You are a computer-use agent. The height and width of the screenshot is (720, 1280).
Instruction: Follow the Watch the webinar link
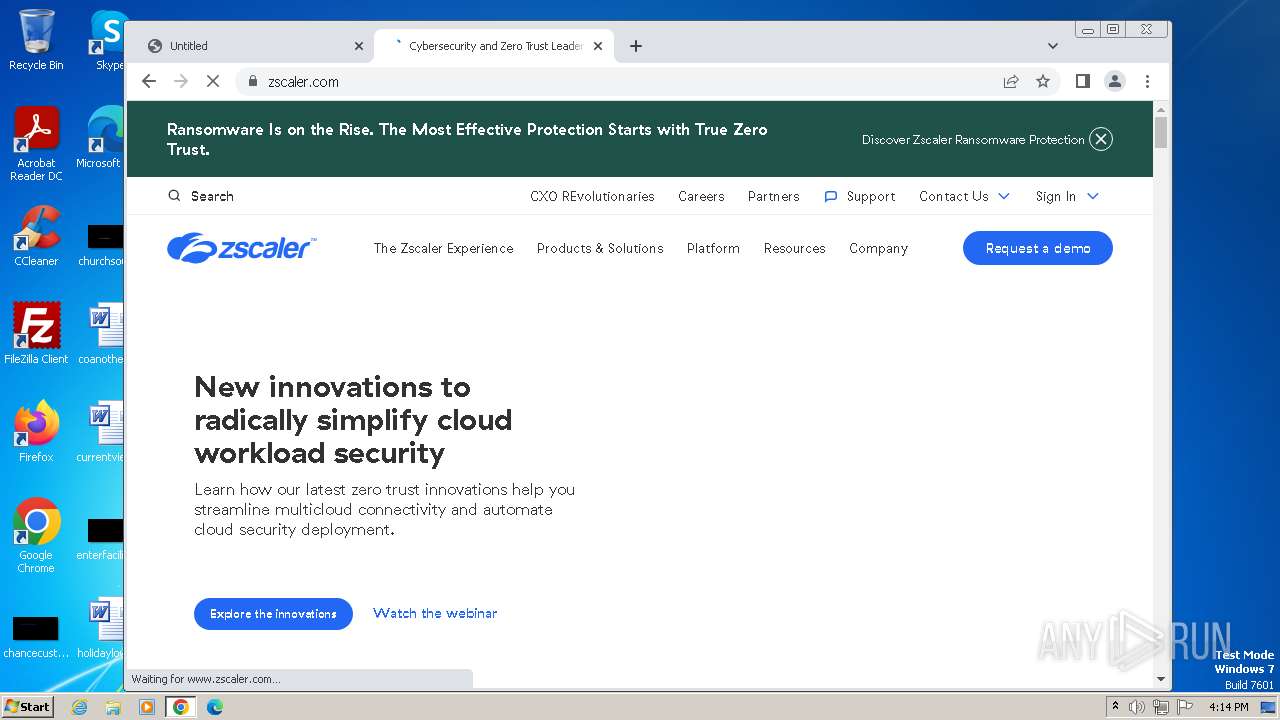(435, 613)
